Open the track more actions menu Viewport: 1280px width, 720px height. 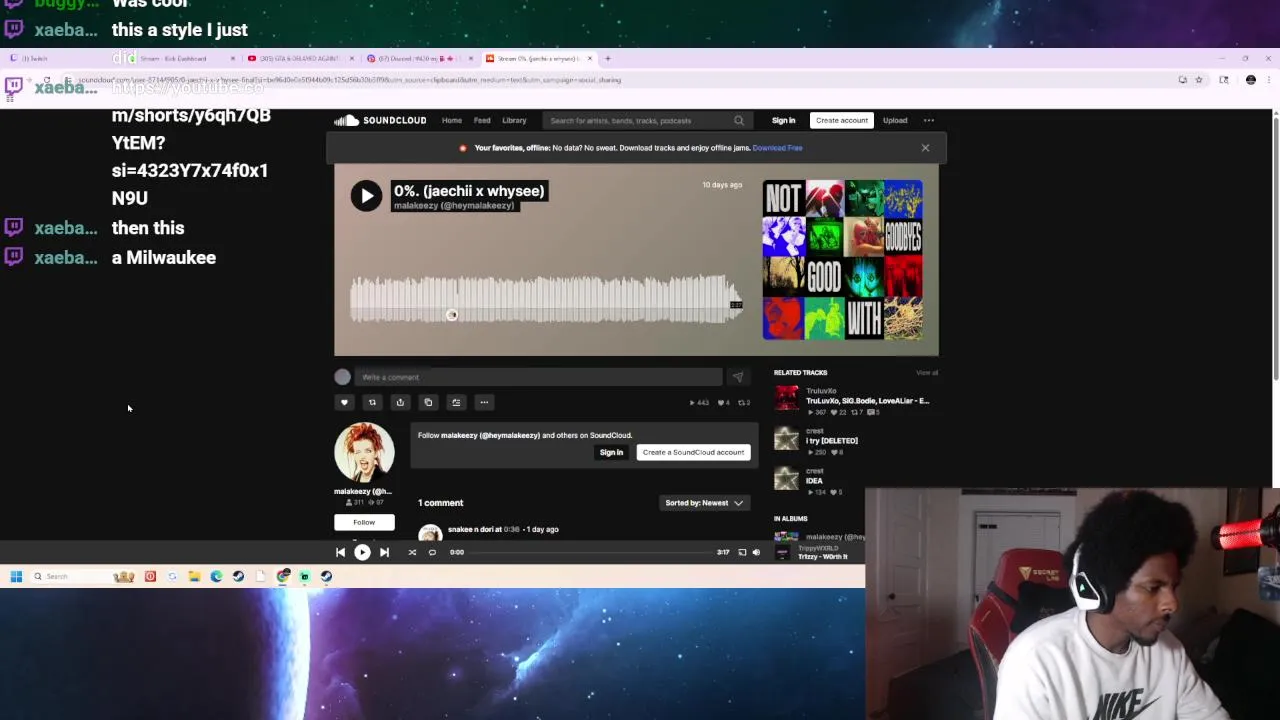pos(484,402)
